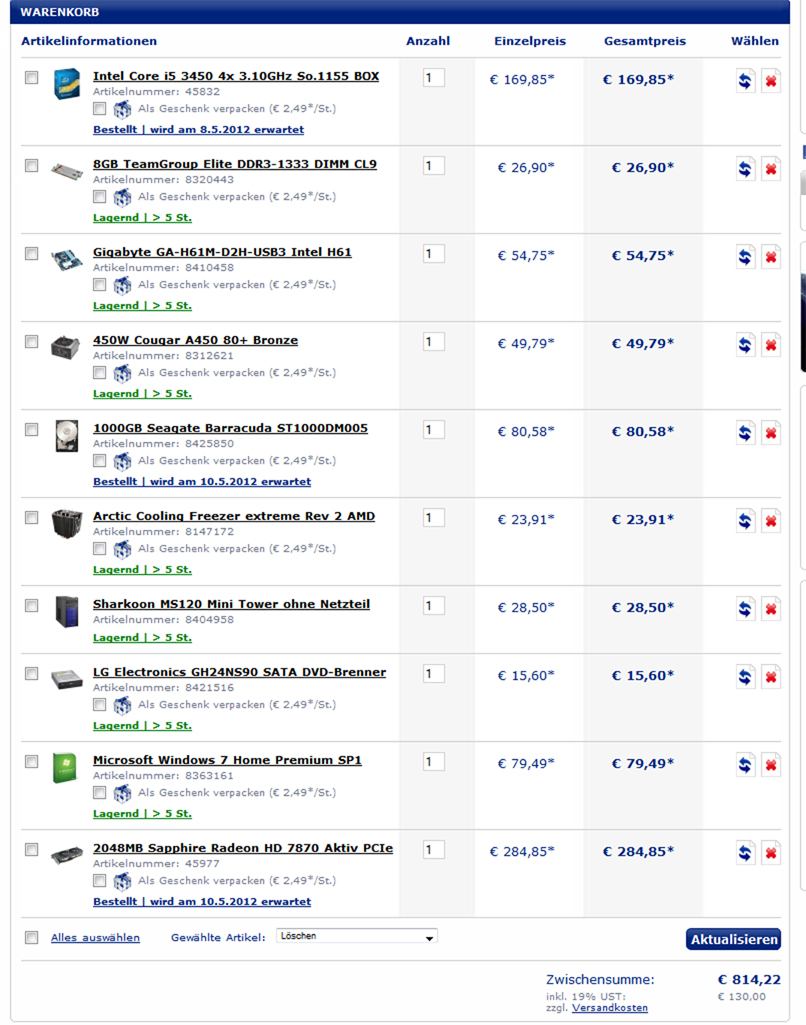Delete Seagate Barracuda drive via red X
The width and height of the screenshot is (806, 1025).
click(x=771, y=433)
